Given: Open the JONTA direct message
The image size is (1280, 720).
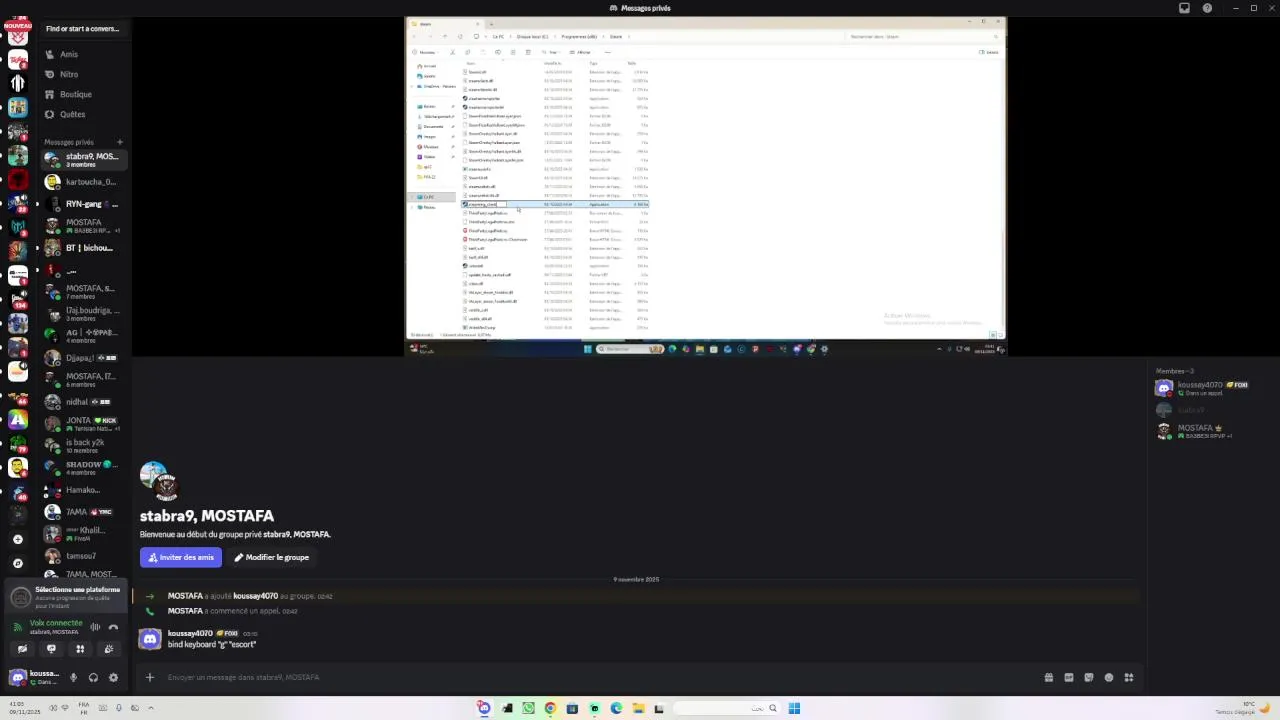Looking at the screenshot, I should pyautogui.click(x=84, y=424).
